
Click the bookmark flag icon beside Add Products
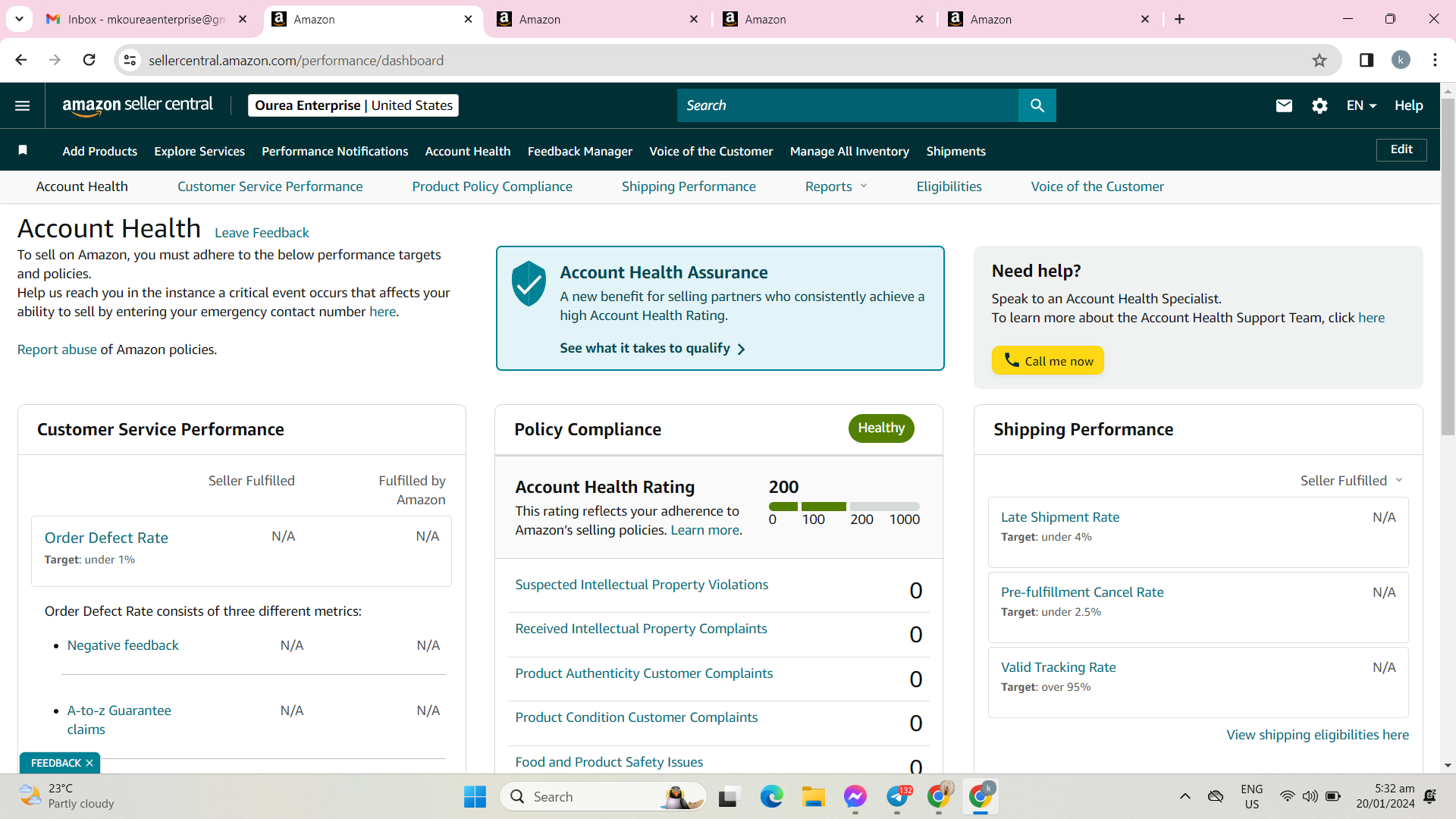click(23, 150)
